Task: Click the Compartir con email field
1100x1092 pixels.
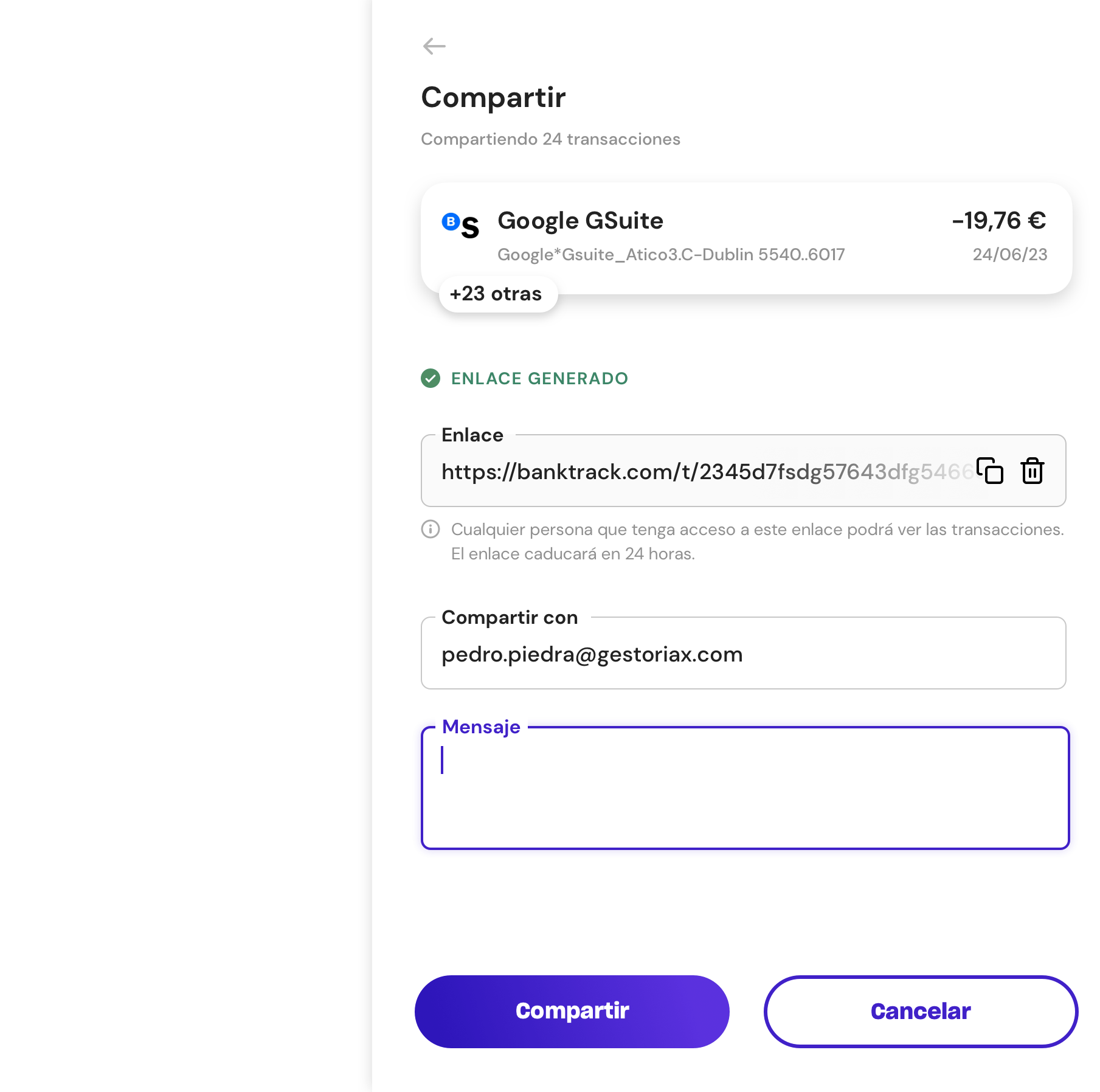Action: pyautogui.click(x=743, y=654)
